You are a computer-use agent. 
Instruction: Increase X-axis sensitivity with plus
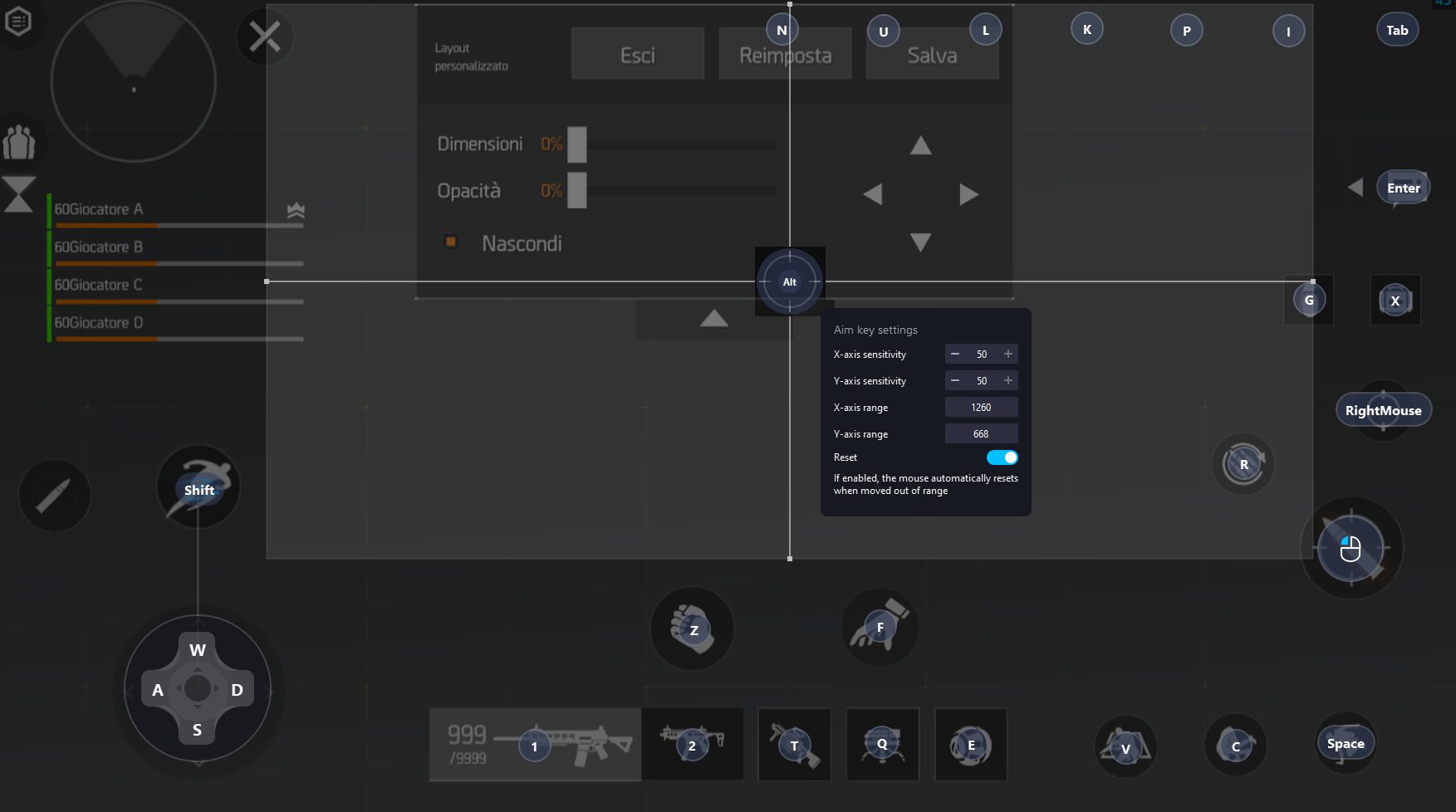pyautogui.click(x=1008, y=355)
